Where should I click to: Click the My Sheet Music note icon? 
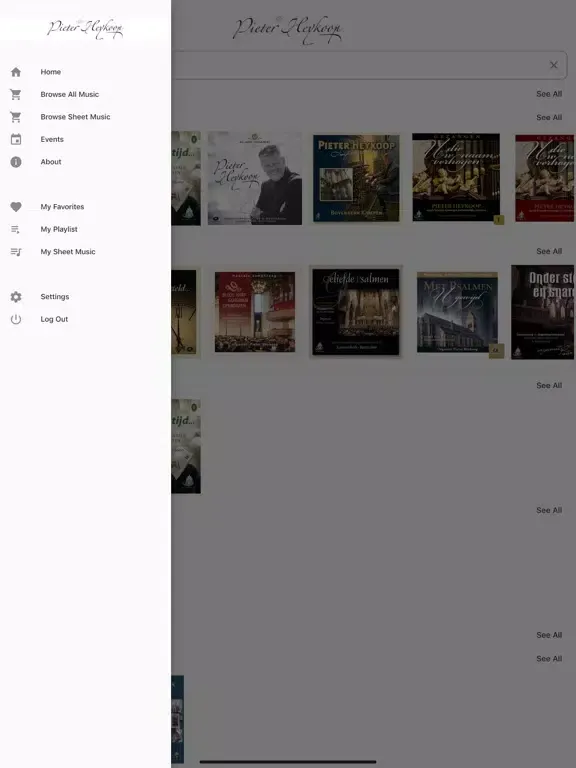point(16,252)
